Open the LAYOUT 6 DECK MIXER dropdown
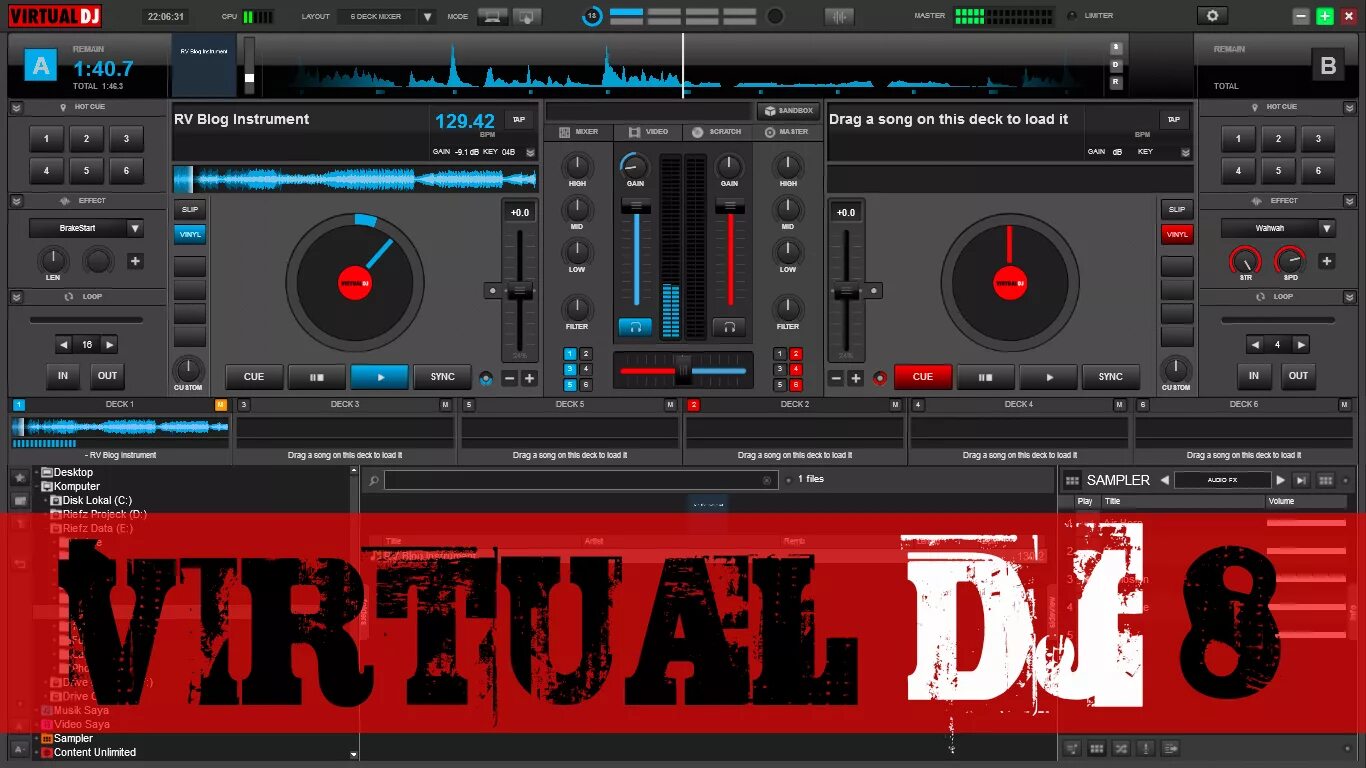Screen dimensions: 1366x768 pos(427,16)
